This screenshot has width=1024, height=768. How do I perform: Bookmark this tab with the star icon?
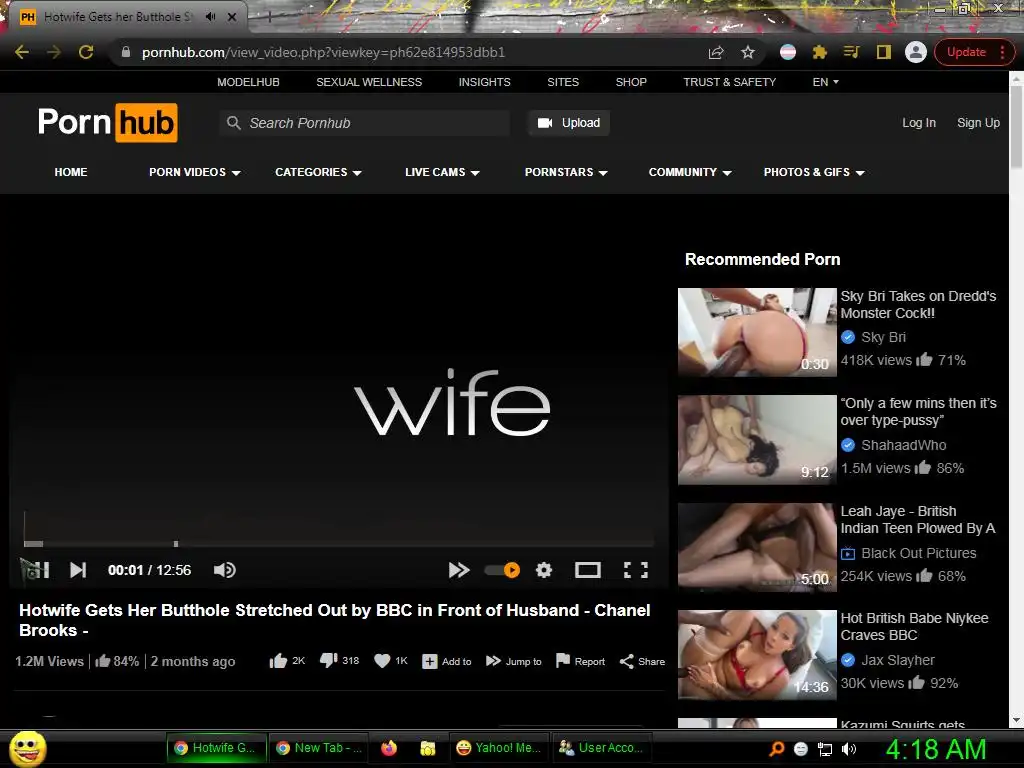coord(748,52)
